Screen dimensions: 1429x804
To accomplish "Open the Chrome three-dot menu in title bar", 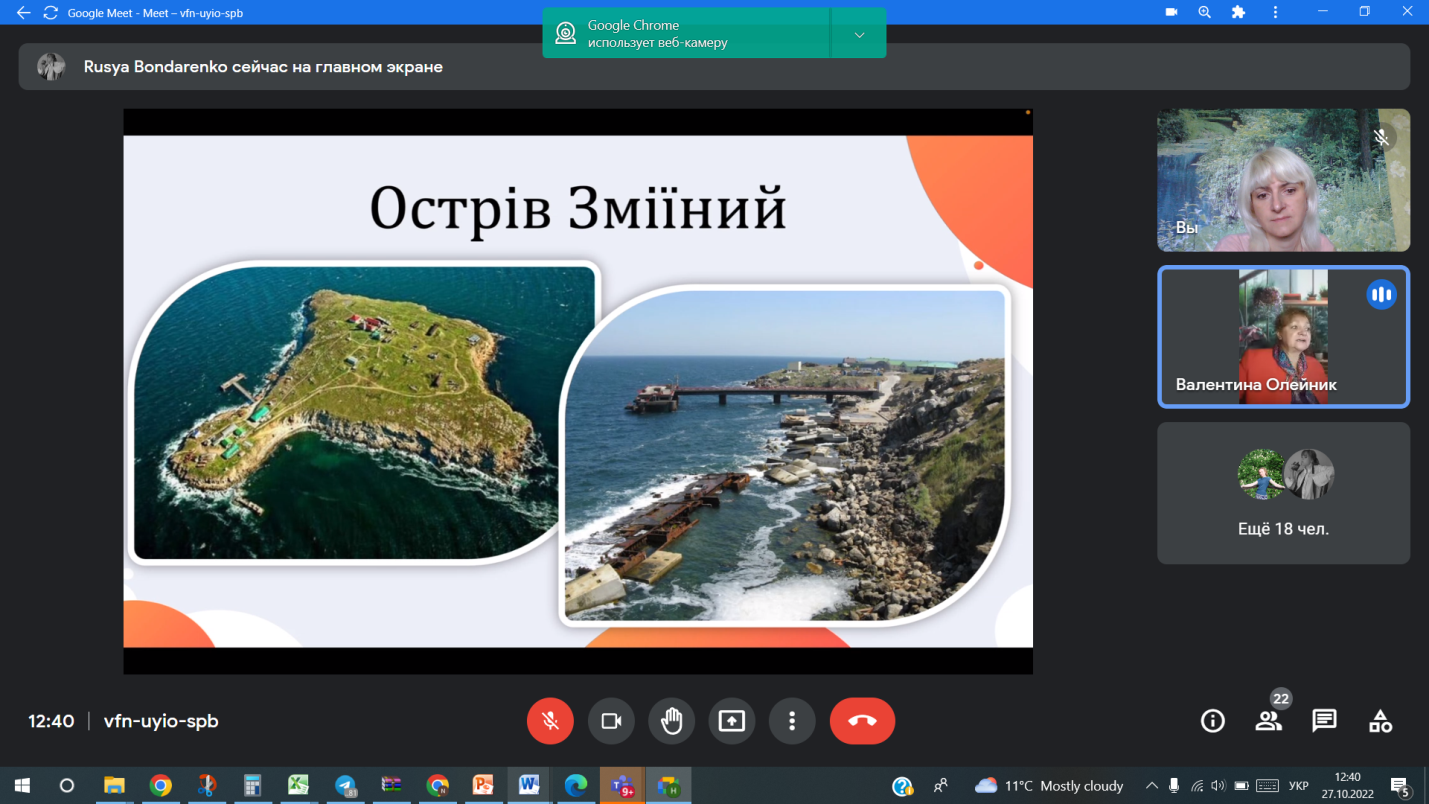I will (1275, 13).
